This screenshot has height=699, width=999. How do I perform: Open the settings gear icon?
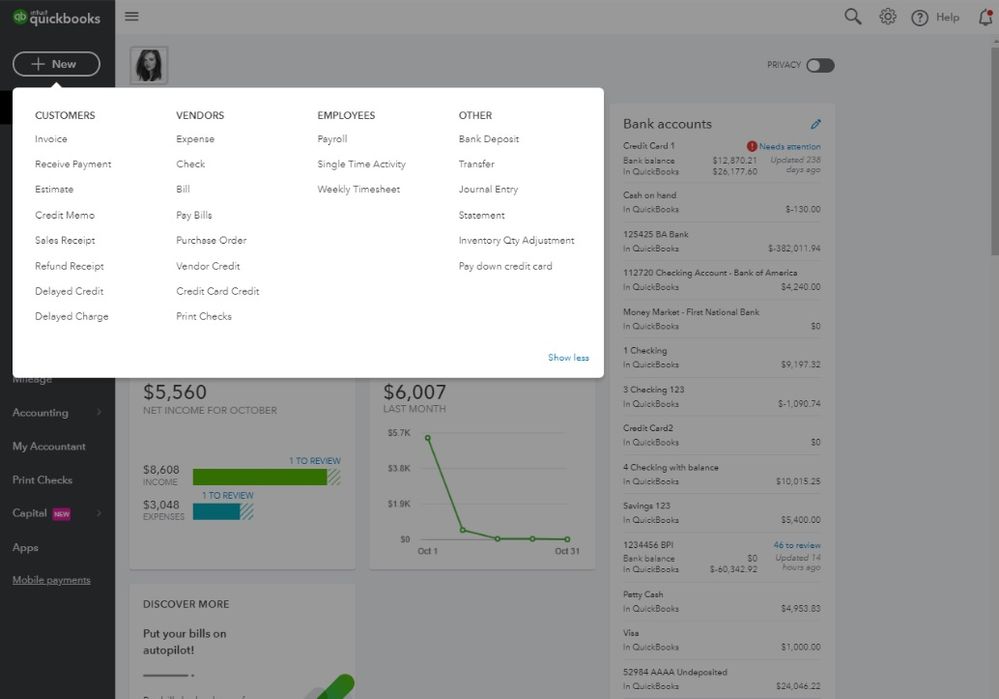point(888,17)
